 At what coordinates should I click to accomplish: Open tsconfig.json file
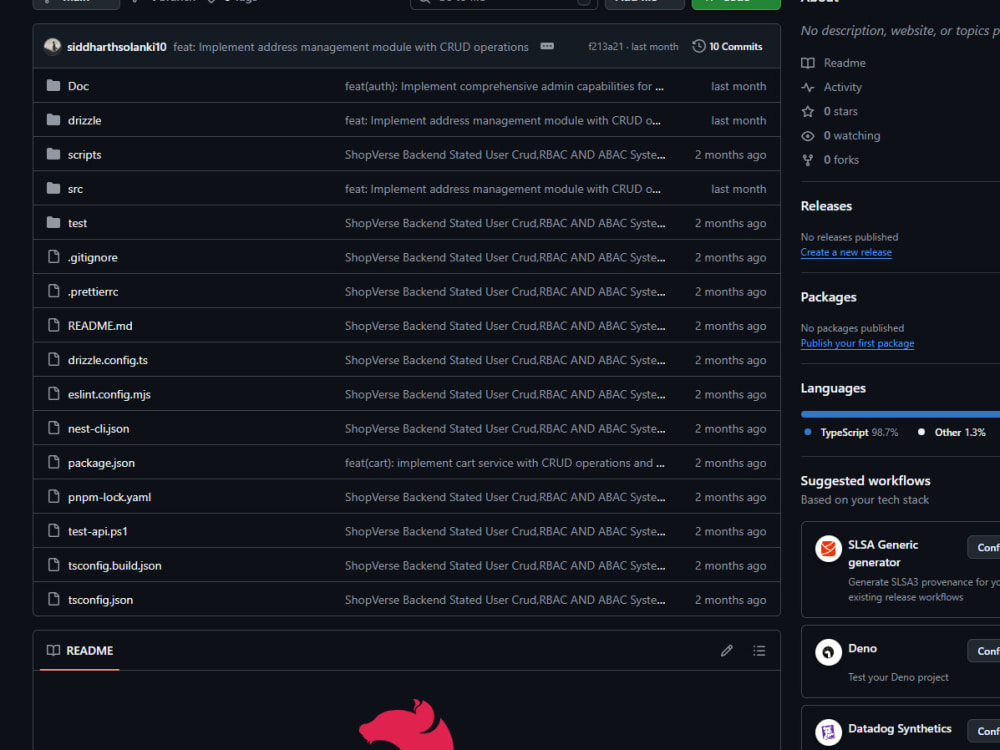[100, 600]
